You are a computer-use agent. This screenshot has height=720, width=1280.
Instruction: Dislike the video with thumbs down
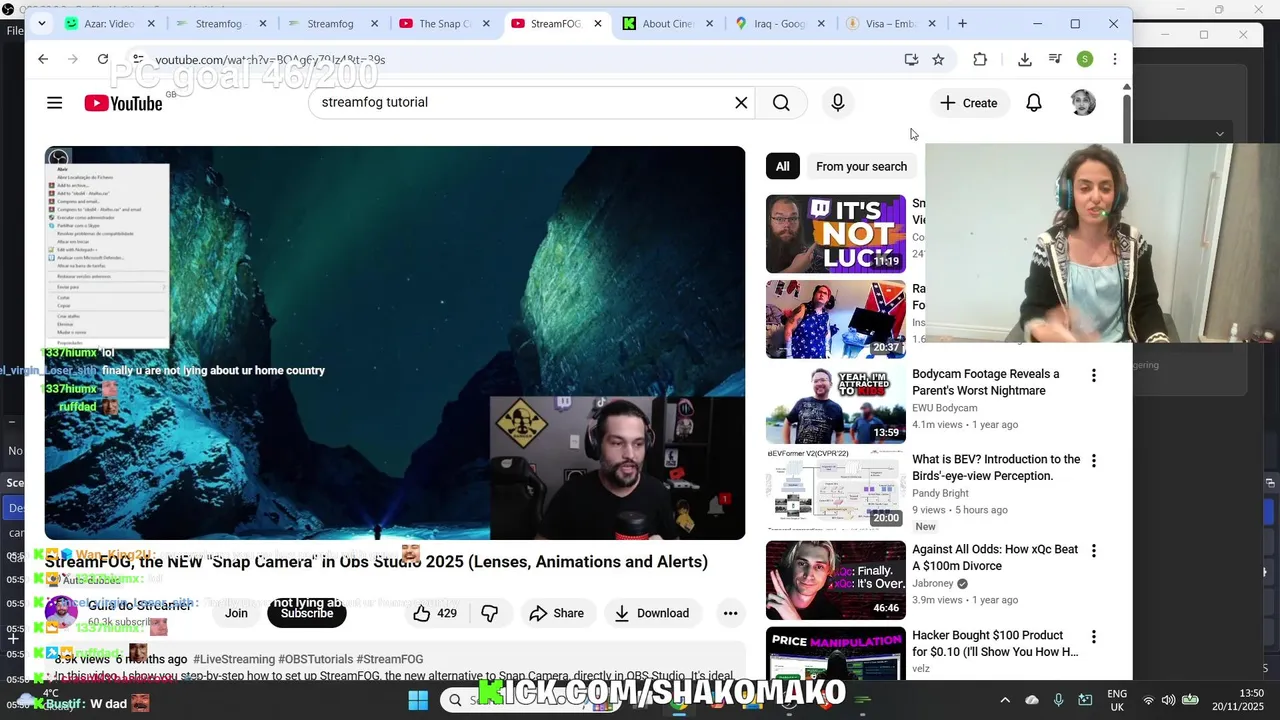[490, 613]
